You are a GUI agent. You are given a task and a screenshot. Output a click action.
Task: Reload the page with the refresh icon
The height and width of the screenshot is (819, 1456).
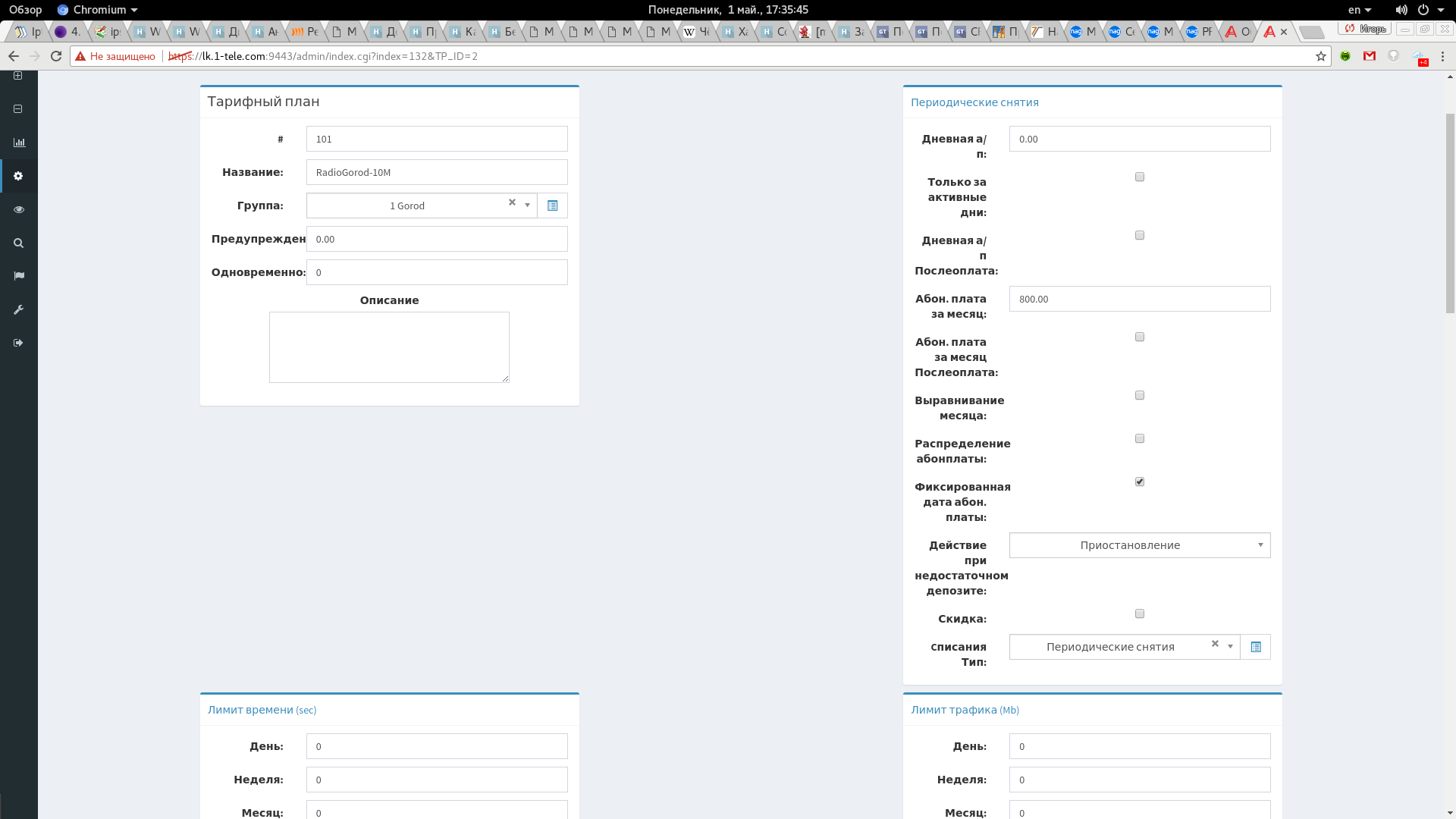(56, 56)
